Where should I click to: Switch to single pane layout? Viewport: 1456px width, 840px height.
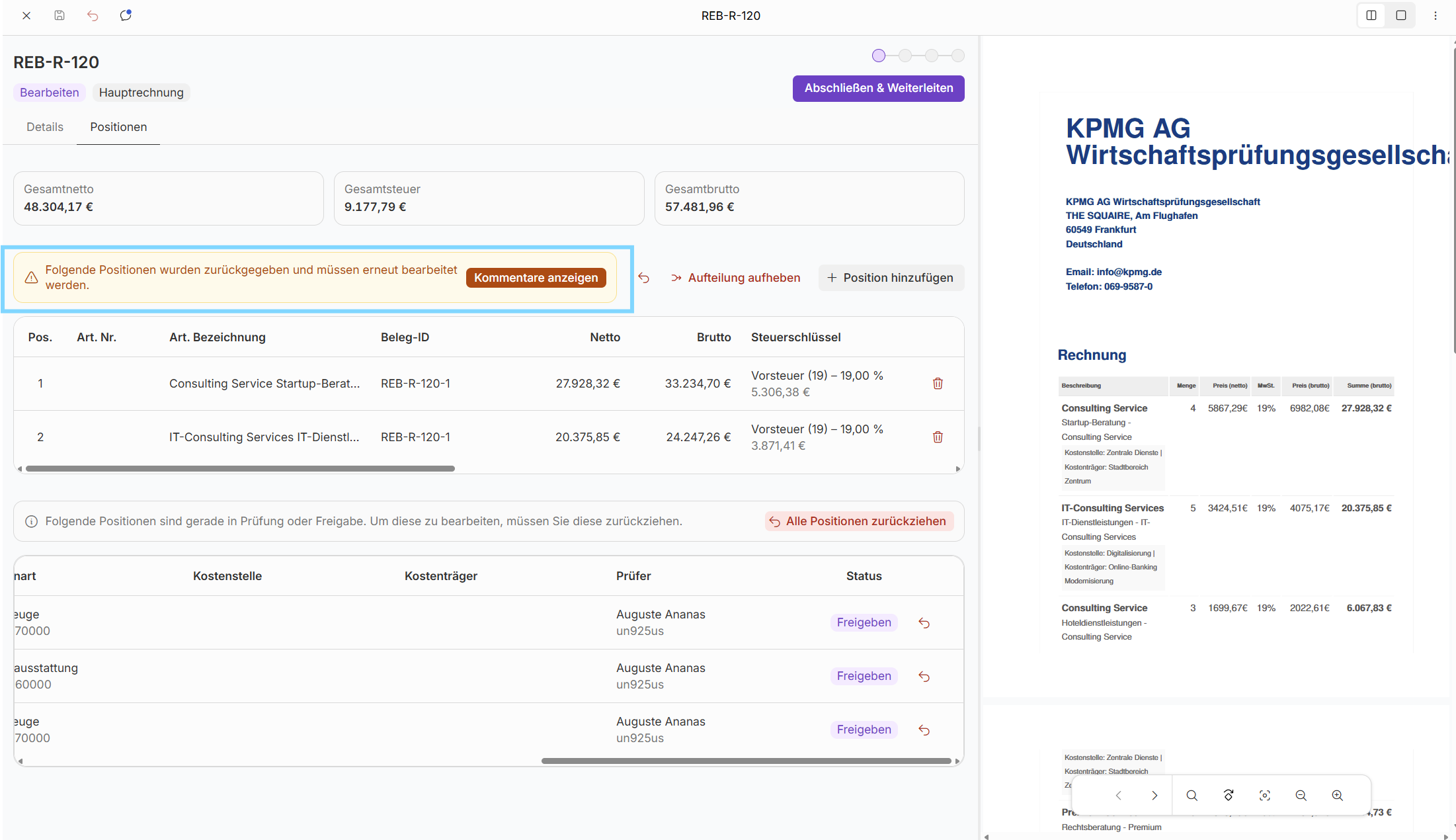(x=1401, y=15)
